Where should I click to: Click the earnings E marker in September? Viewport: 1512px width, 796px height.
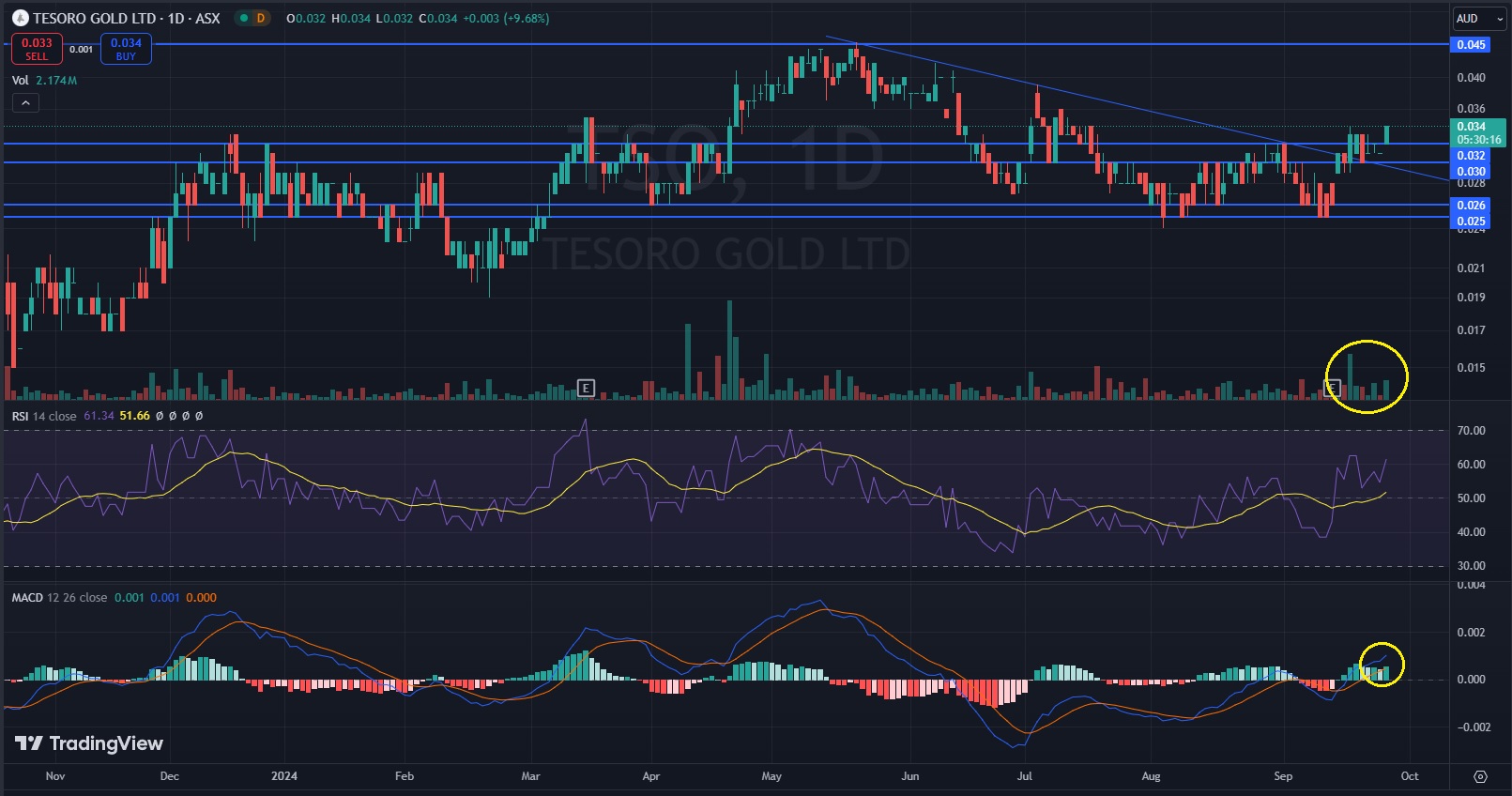tap(1332, 387)
